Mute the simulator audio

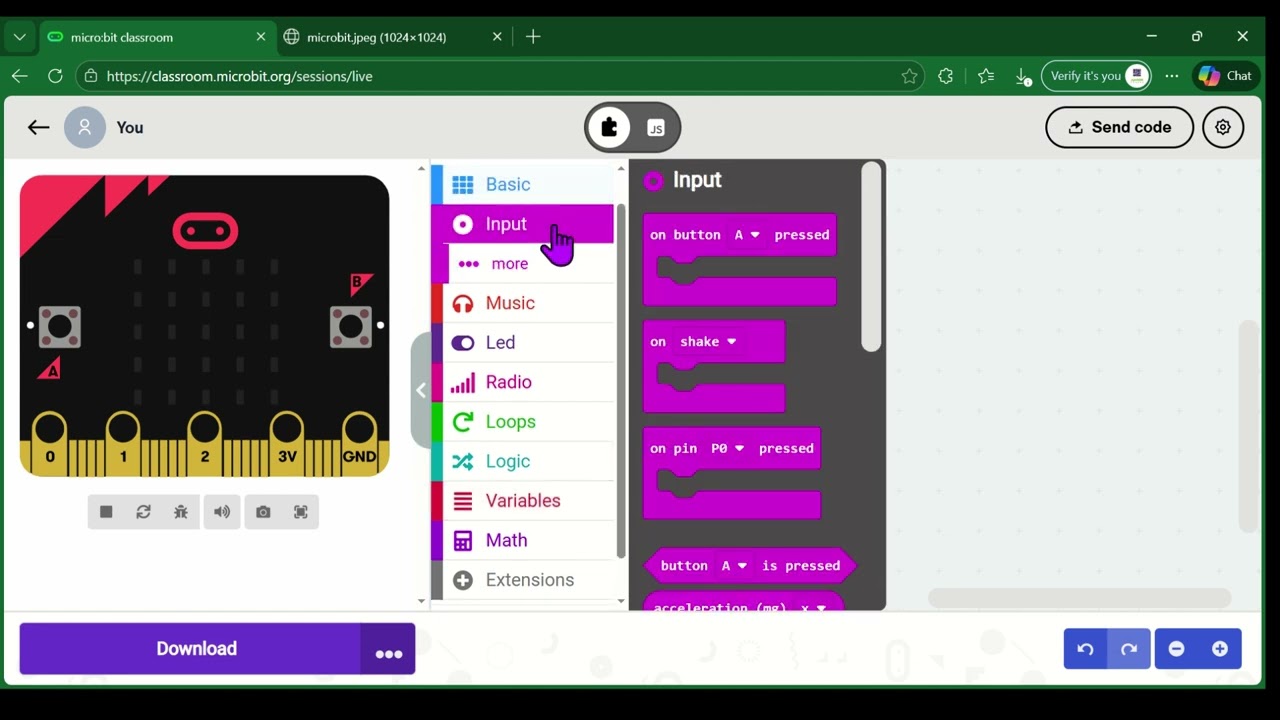(222, 512)
